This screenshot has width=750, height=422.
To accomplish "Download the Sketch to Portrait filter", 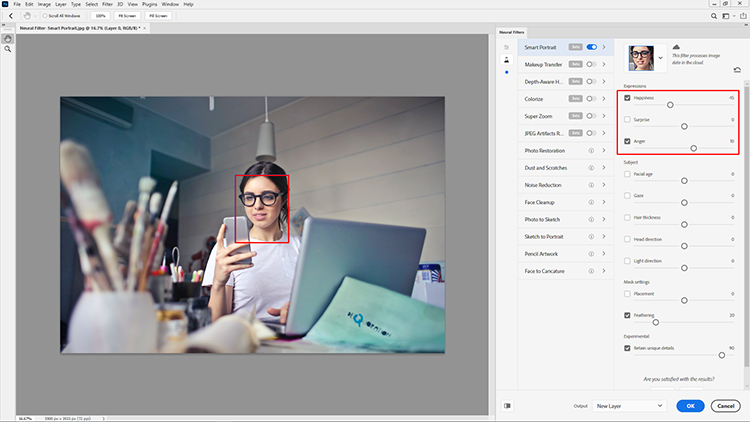I will 591,237.
